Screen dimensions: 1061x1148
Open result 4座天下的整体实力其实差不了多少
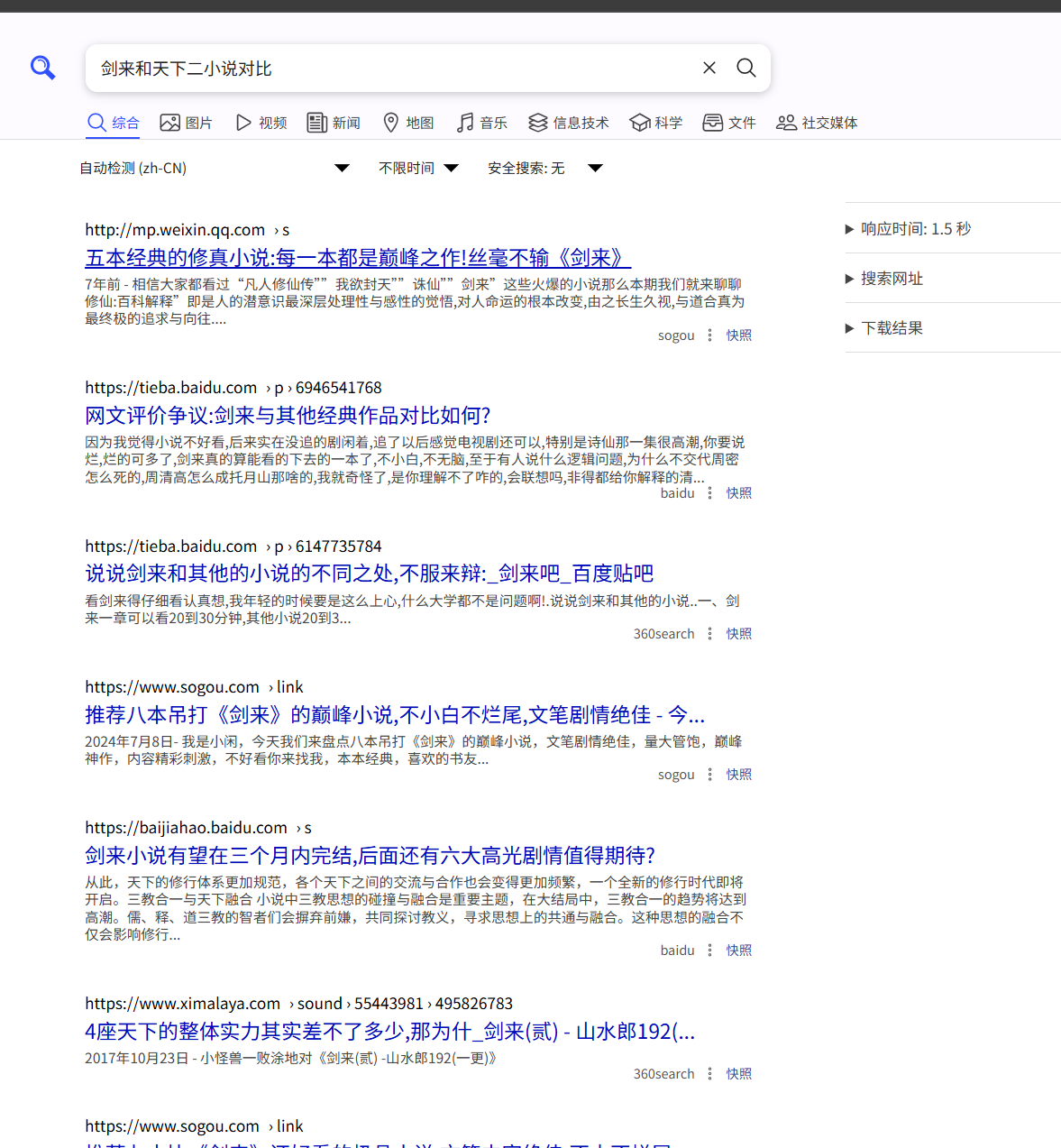coord(389,1032)
